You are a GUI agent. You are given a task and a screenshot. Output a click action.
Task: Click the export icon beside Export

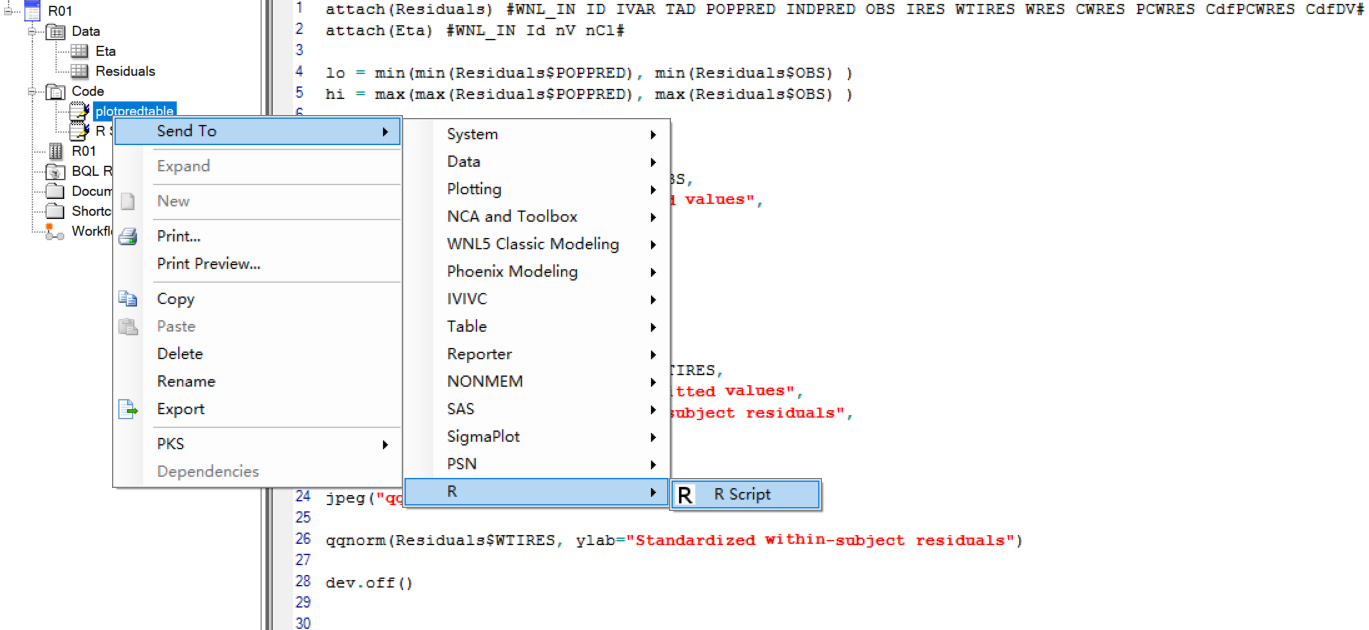click(x=128, y=409)
